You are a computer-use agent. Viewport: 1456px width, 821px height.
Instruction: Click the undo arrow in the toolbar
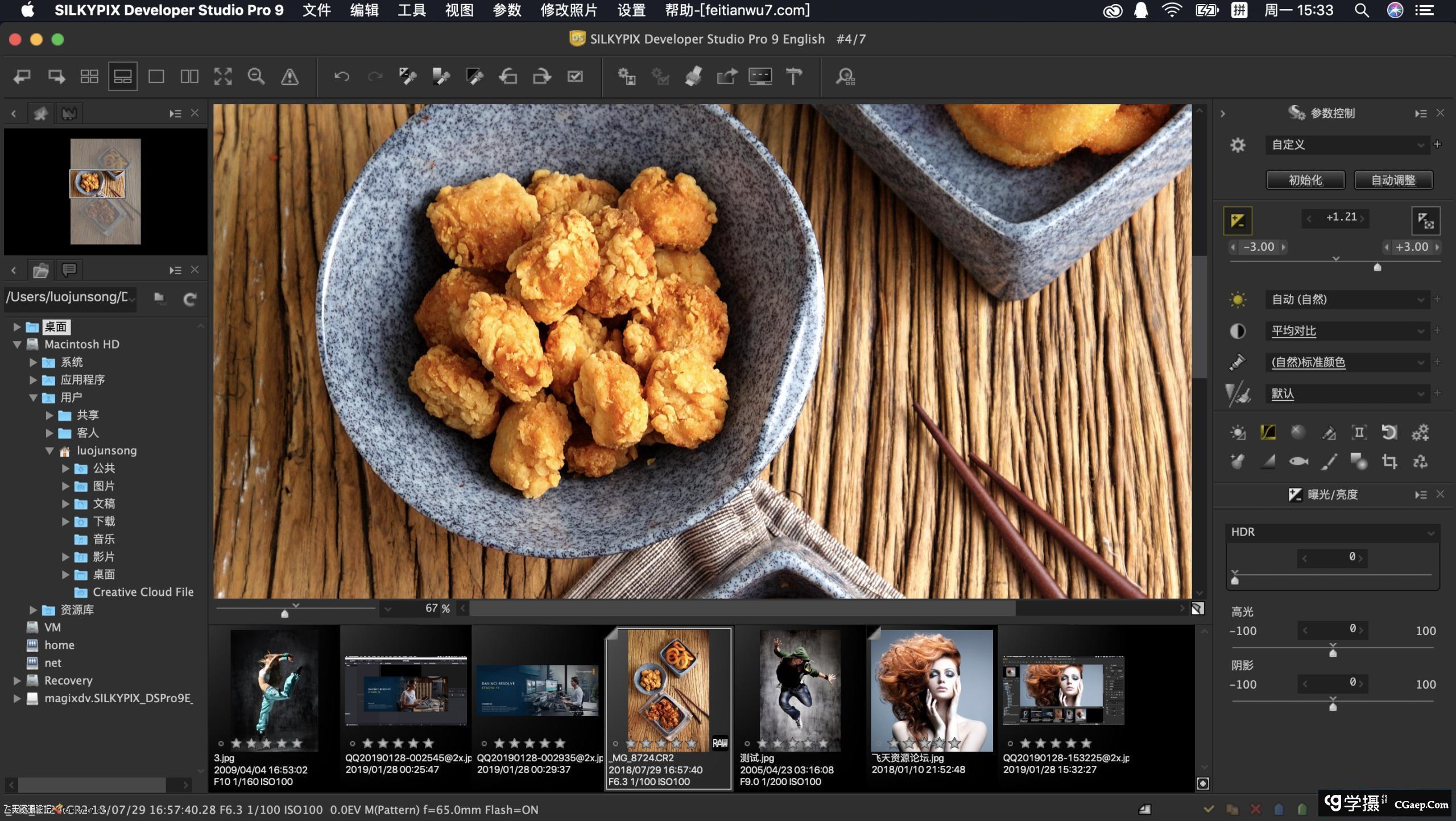pyautogui.click(x=342, y=76)
